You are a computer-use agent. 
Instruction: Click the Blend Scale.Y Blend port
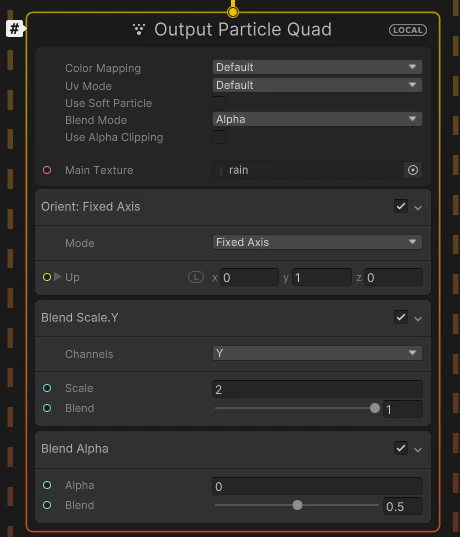pyautogui.click(x=47, y=408)
